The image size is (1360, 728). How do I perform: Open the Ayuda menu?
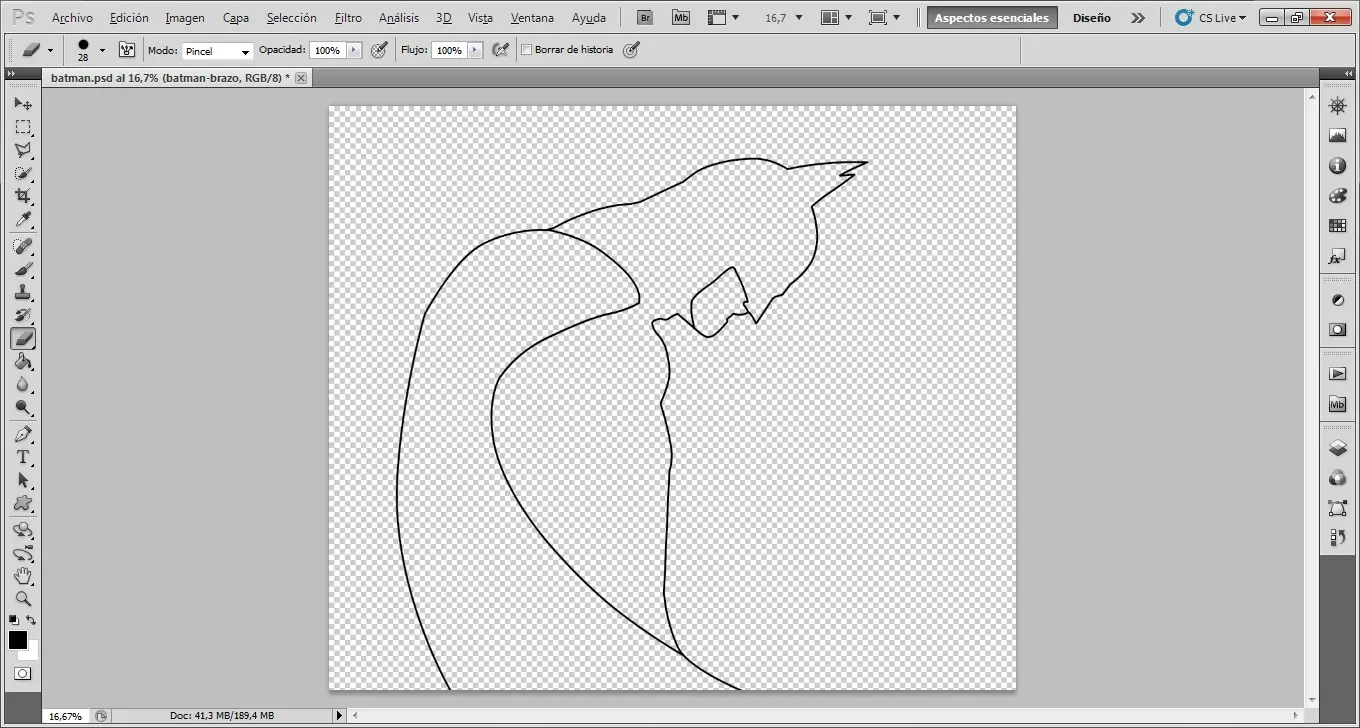click(589, 18)
